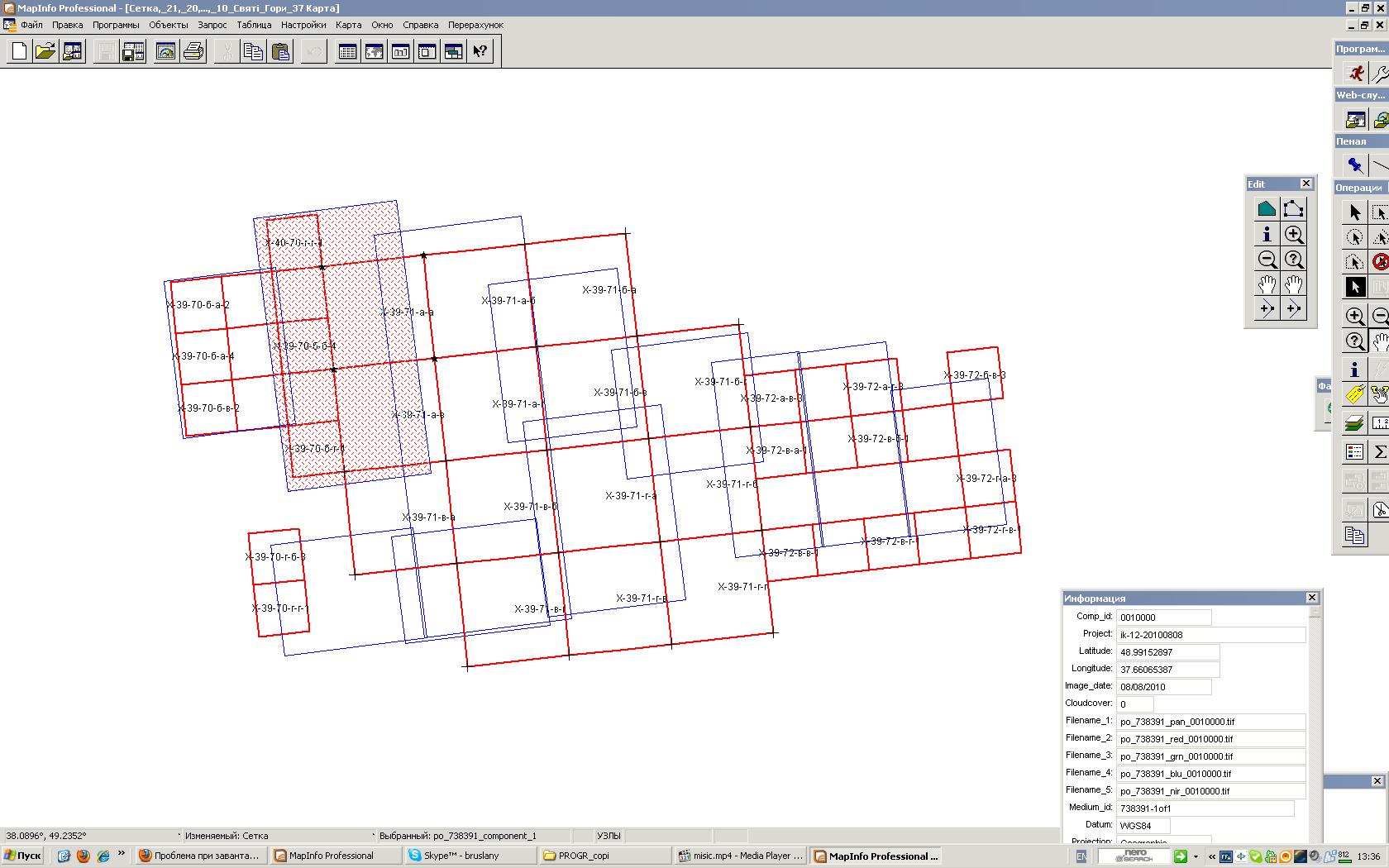1389x868 pixels.
Task: Select the arrow Select tool in Операции
Action: (x=1354, y=212)
